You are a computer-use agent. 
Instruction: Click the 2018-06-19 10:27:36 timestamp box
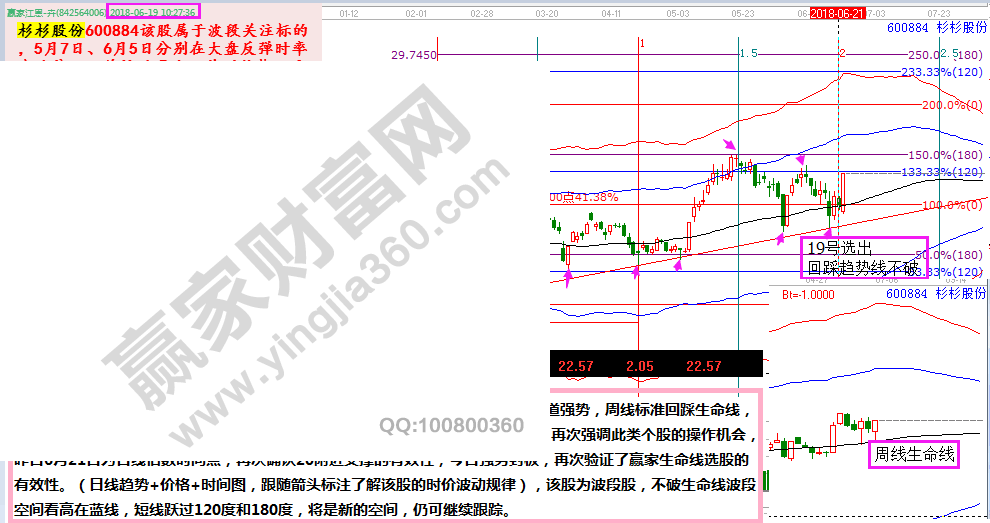153,11
